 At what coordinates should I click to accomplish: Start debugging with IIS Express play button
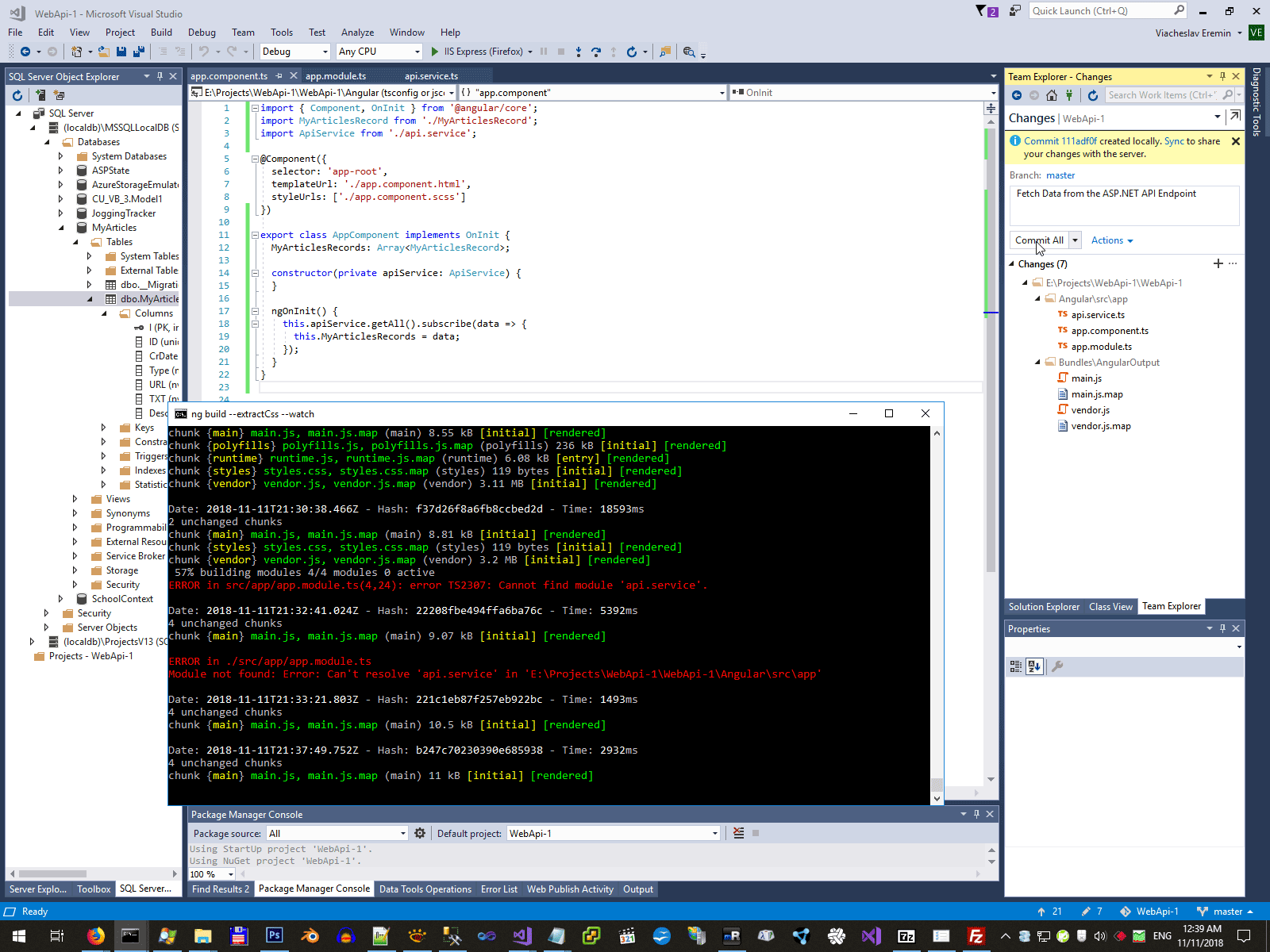click(x=435, y=52)
